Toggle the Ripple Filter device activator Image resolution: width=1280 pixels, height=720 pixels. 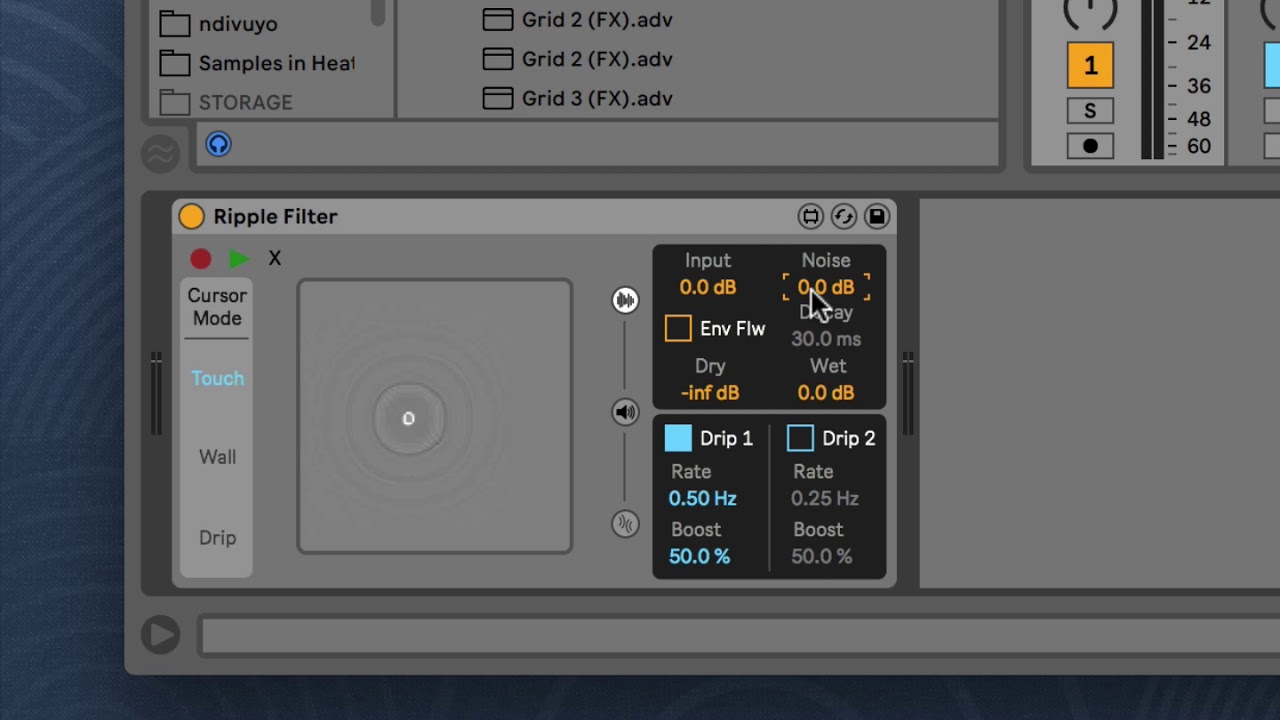[191, 216]
